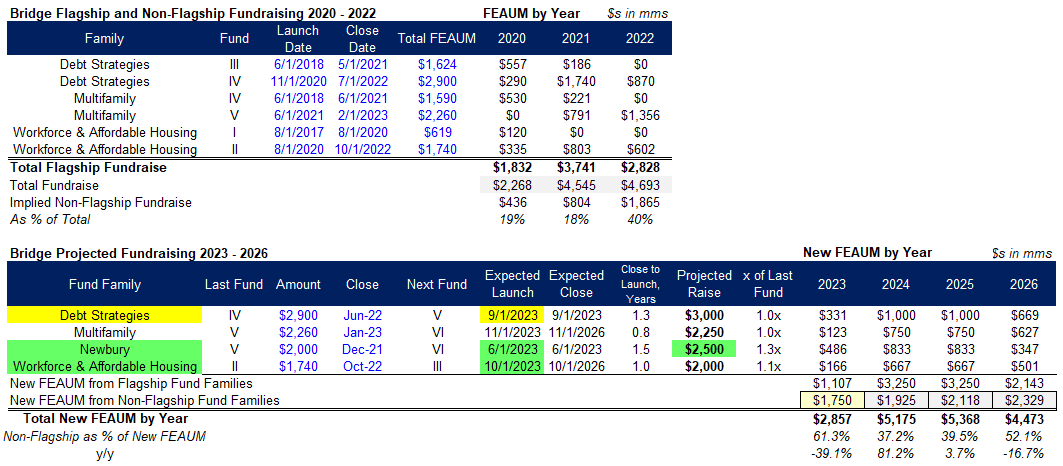Click the 'New FEAUM by Year' heading
The height and width of the screenshot is (466, 1063).
(868, 252)
